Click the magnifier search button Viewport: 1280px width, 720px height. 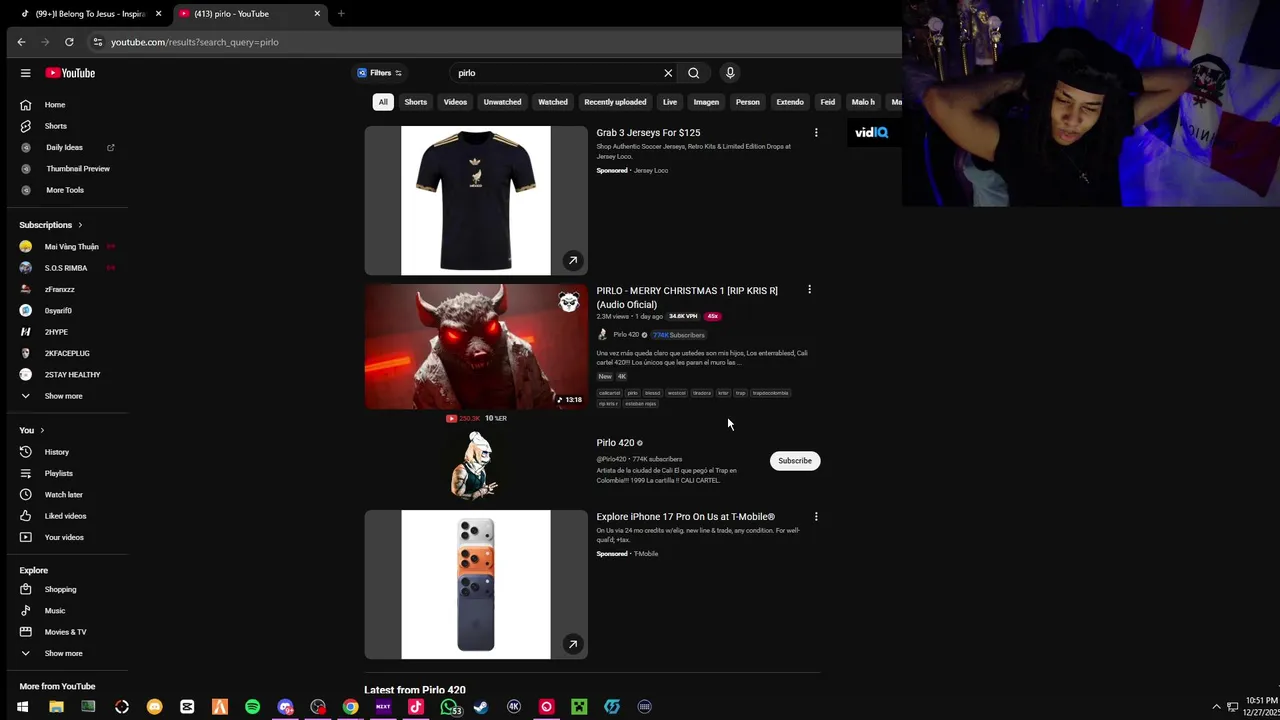click(x=693, y=73)
